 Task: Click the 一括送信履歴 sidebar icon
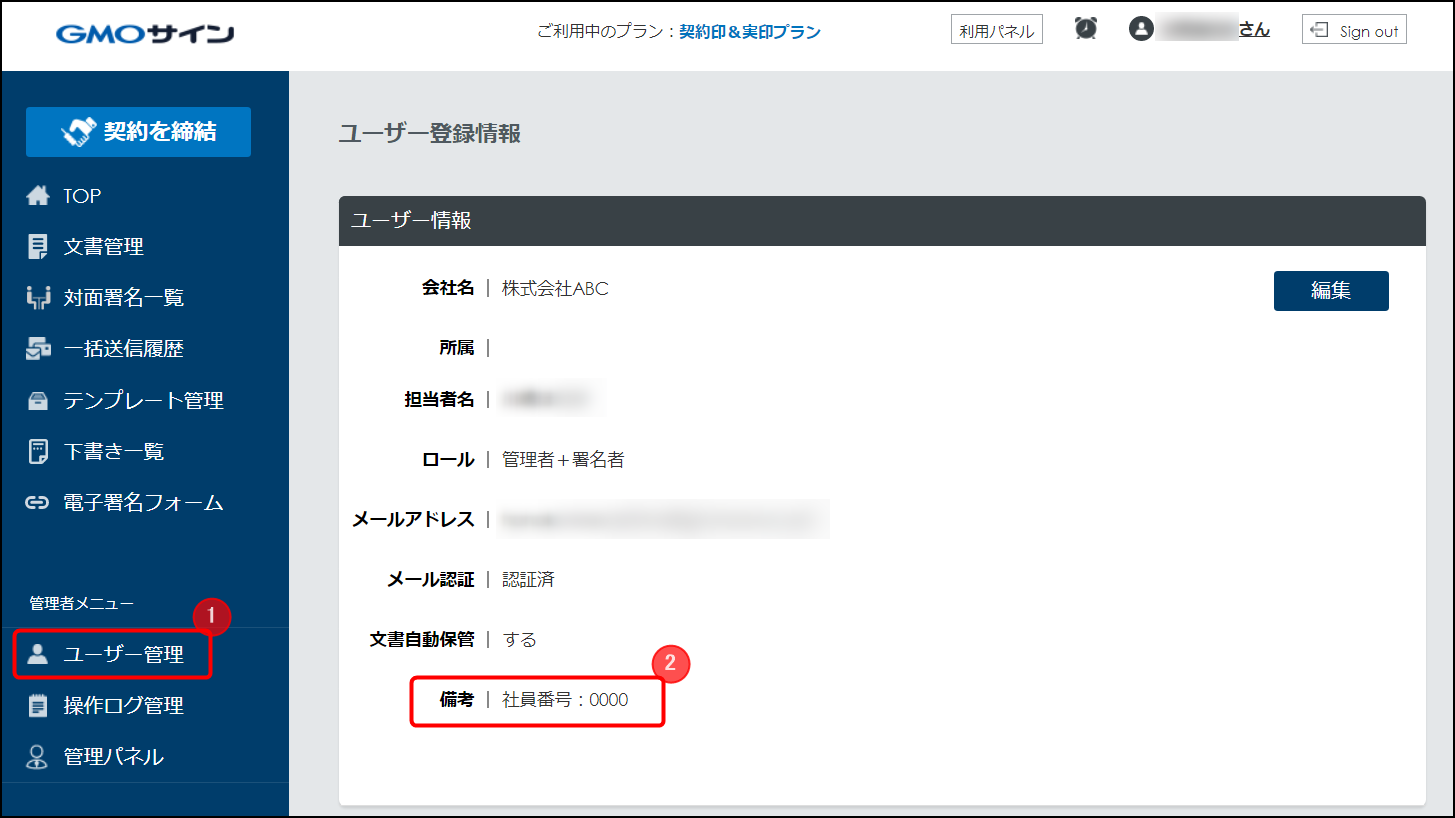coord(38,349)
